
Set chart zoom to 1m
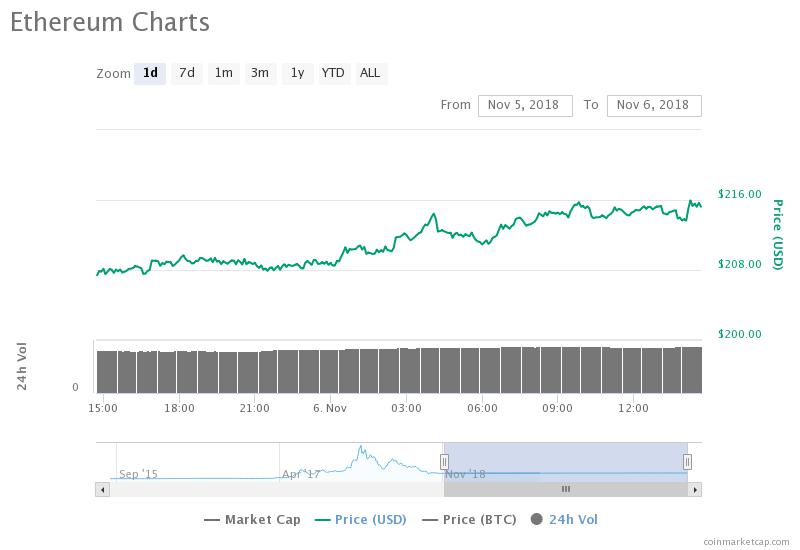pos(224,73)
